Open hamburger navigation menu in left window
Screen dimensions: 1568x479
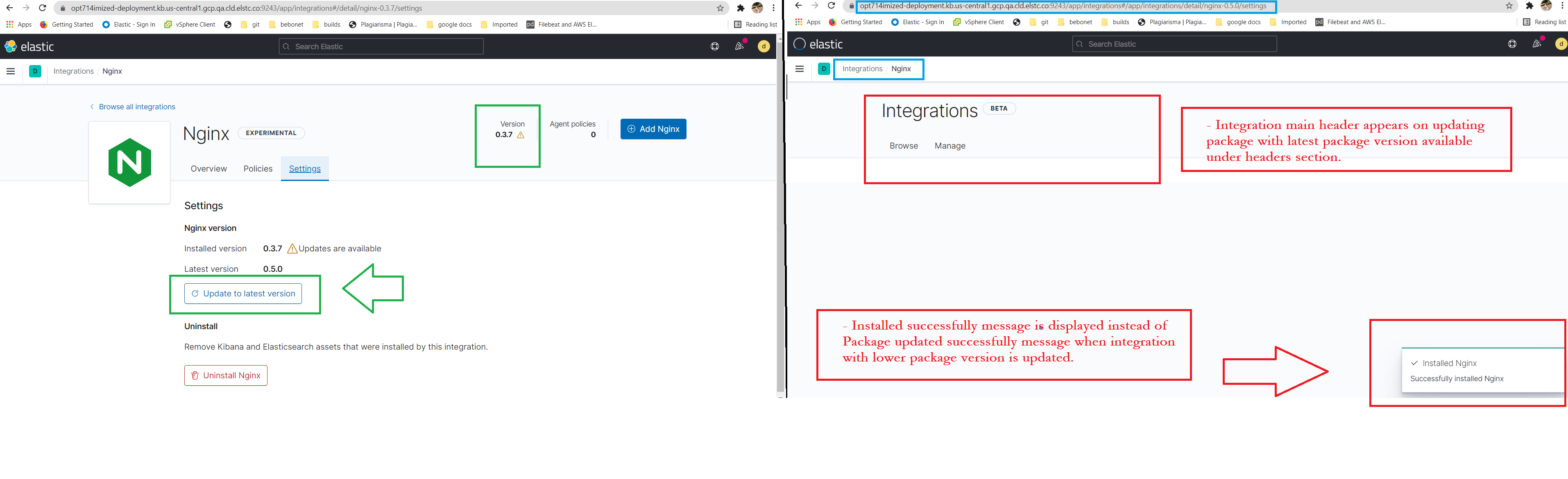pos(10,71)
